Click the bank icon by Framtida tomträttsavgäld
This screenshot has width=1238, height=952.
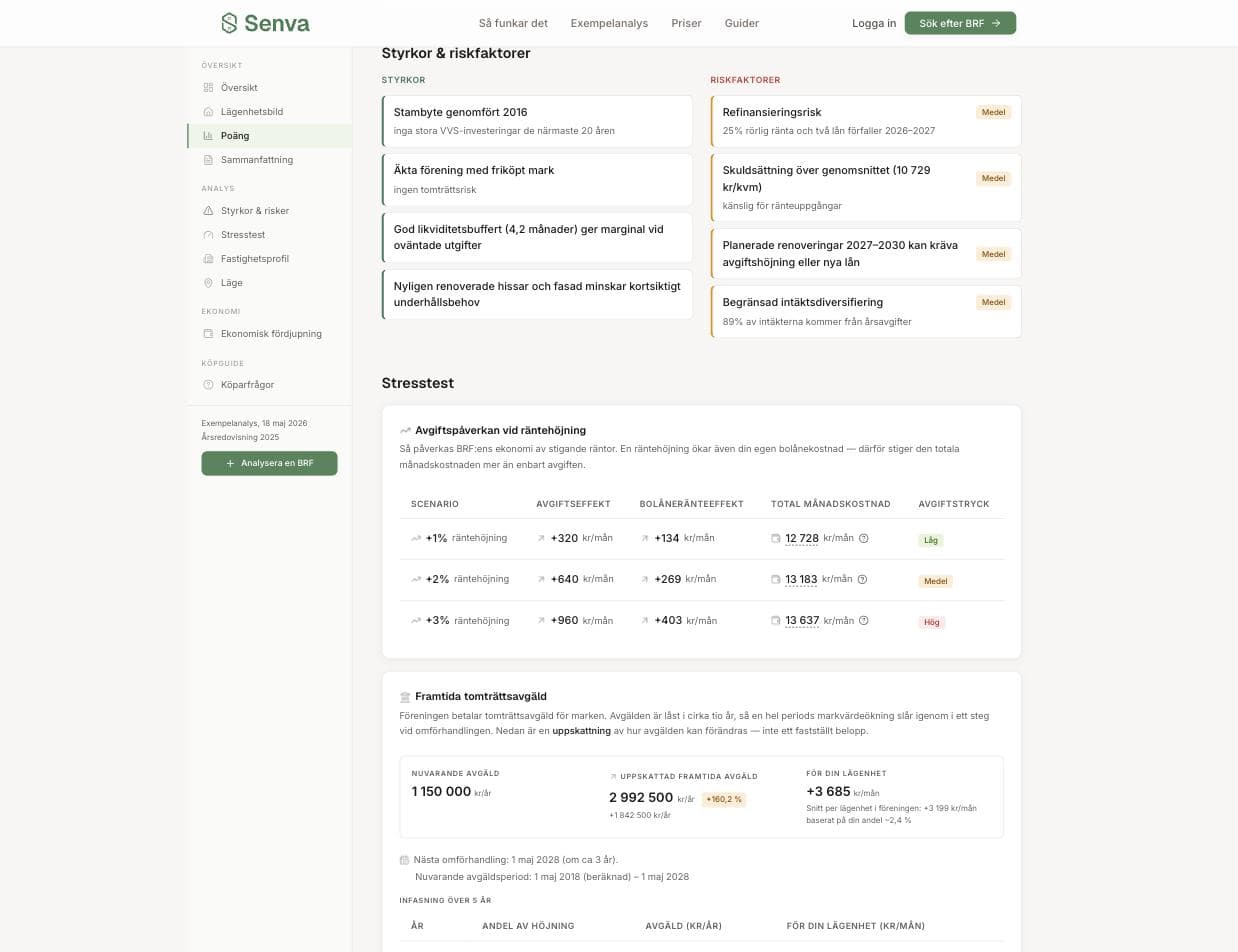click(405, 697)
